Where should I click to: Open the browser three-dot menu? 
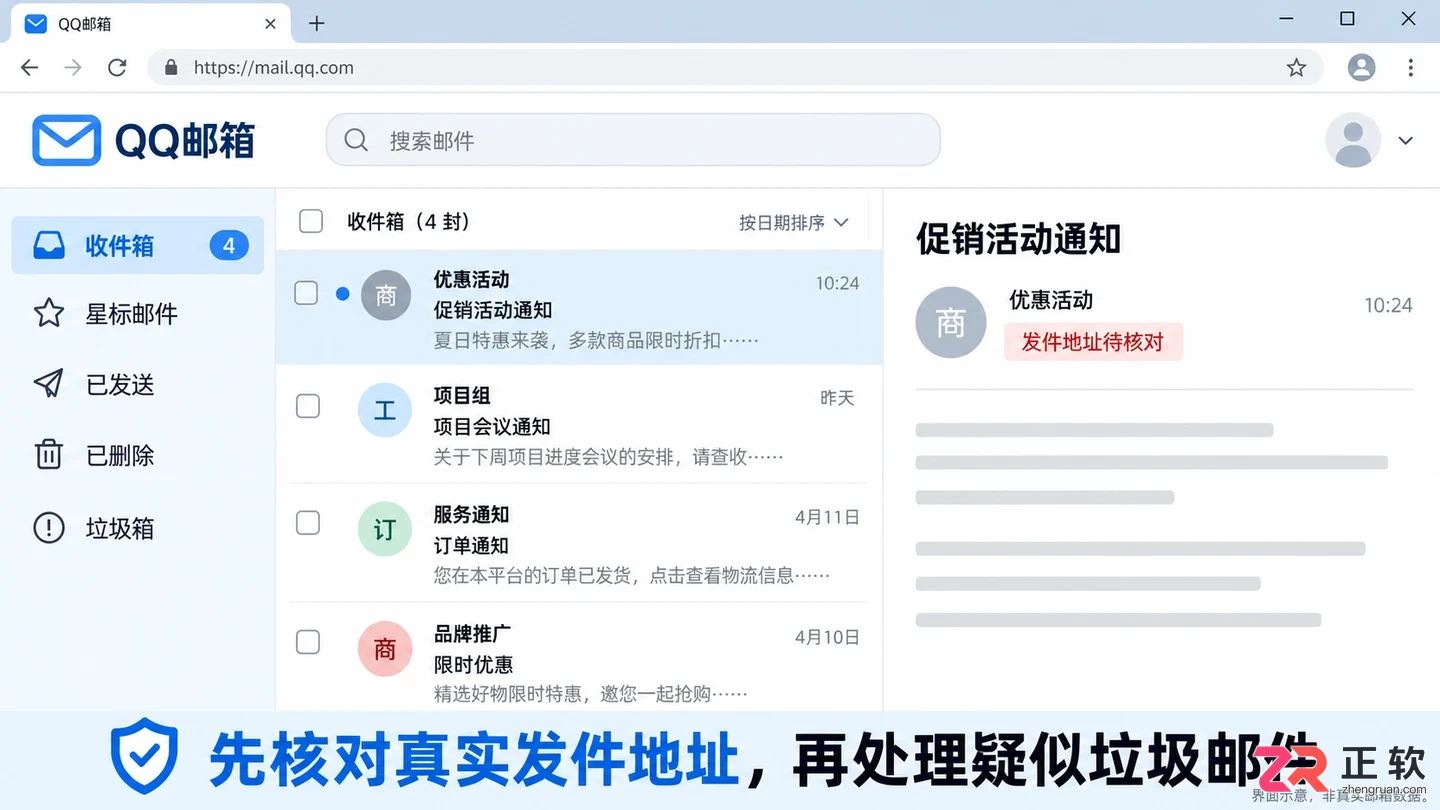click(1411, 68)
